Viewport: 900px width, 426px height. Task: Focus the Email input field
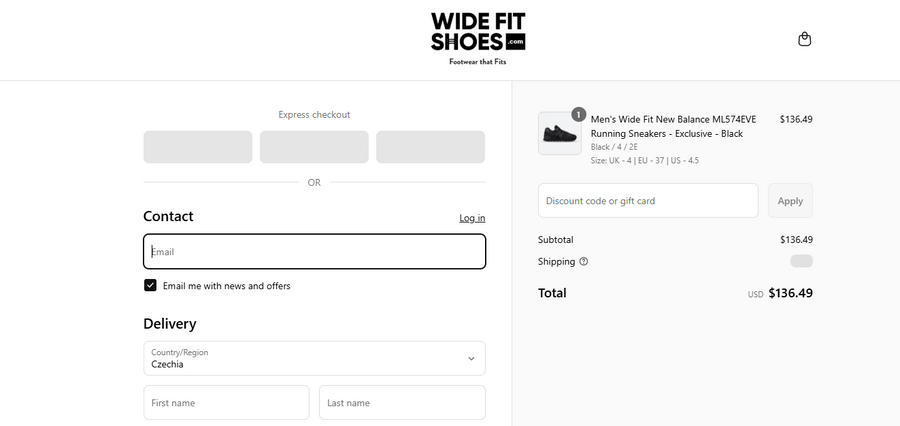(x=314, y=252)
